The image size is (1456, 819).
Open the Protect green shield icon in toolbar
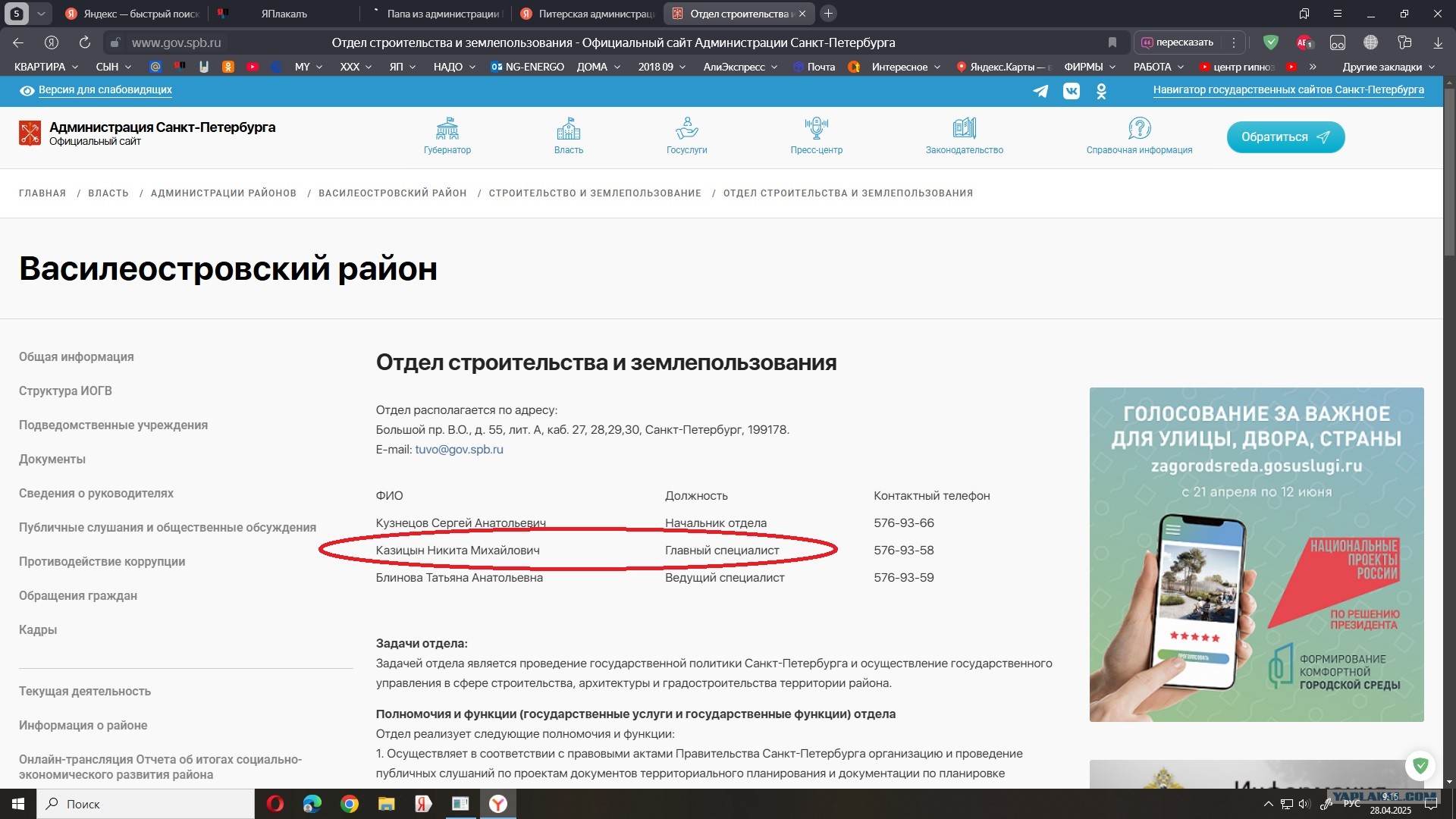click(1271, 42)
